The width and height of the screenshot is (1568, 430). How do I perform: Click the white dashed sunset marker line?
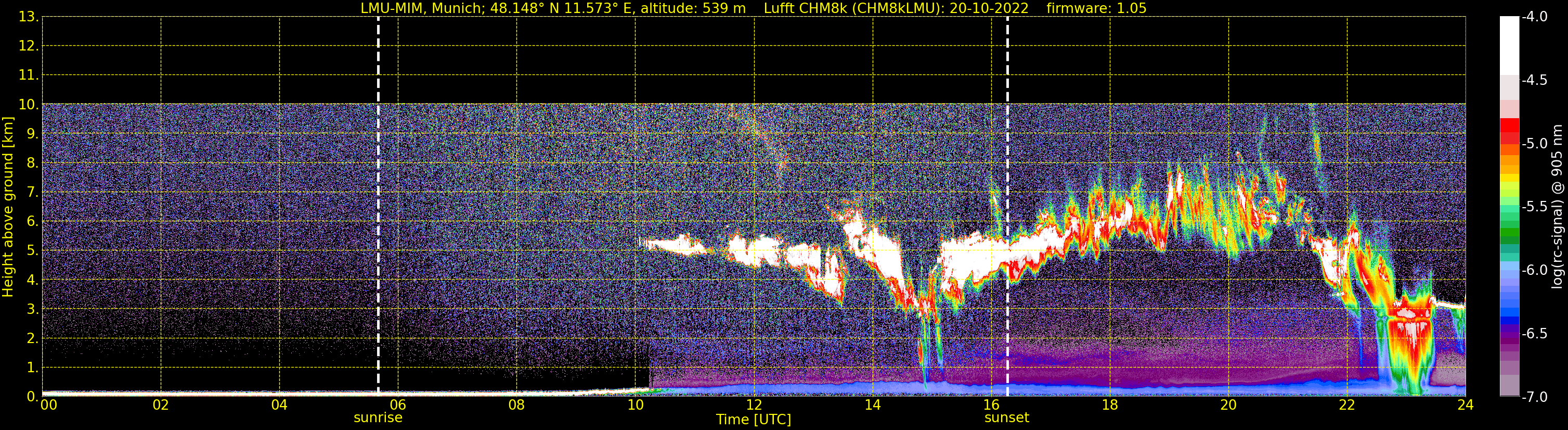click(x=1007, y=206)
